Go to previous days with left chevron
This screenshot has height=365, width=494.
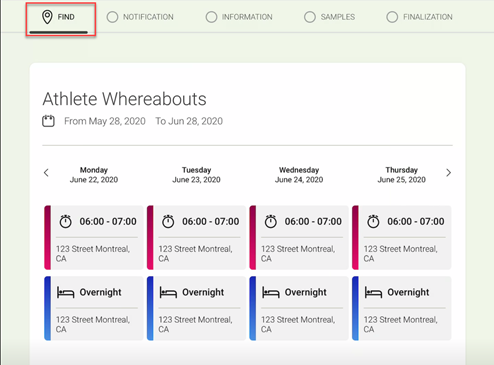pyautogui.click(x=46, y=173)
